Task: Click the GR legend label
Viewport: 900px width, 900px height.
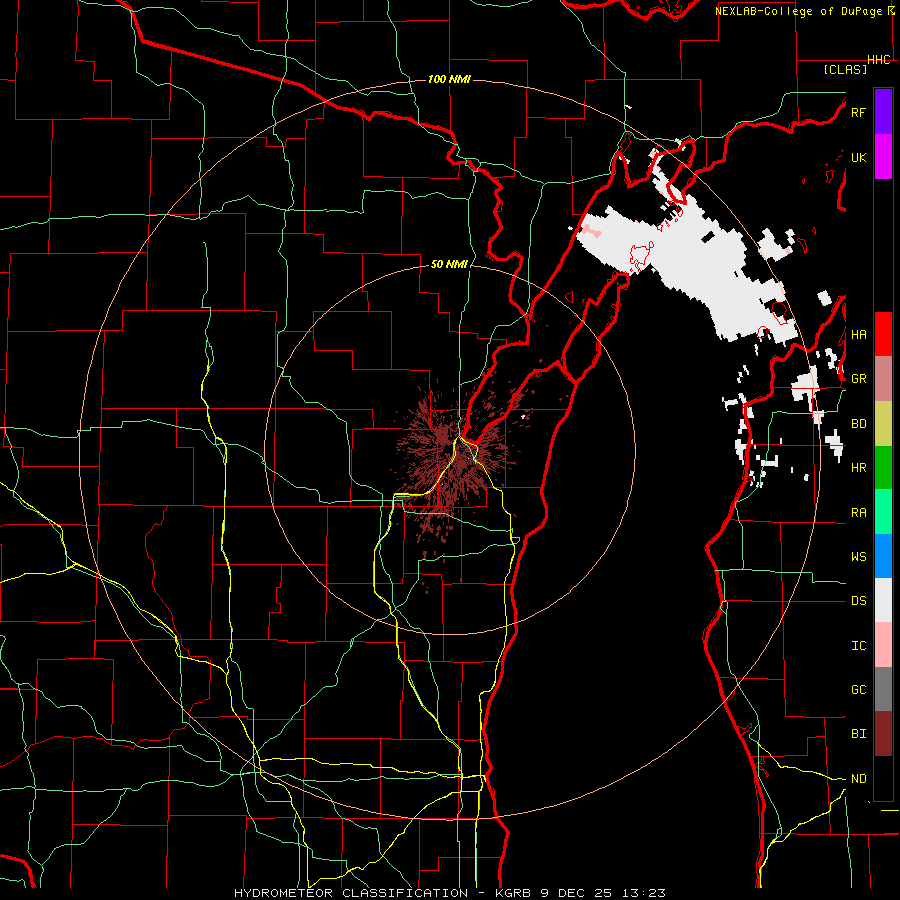Action: [858, 379]
